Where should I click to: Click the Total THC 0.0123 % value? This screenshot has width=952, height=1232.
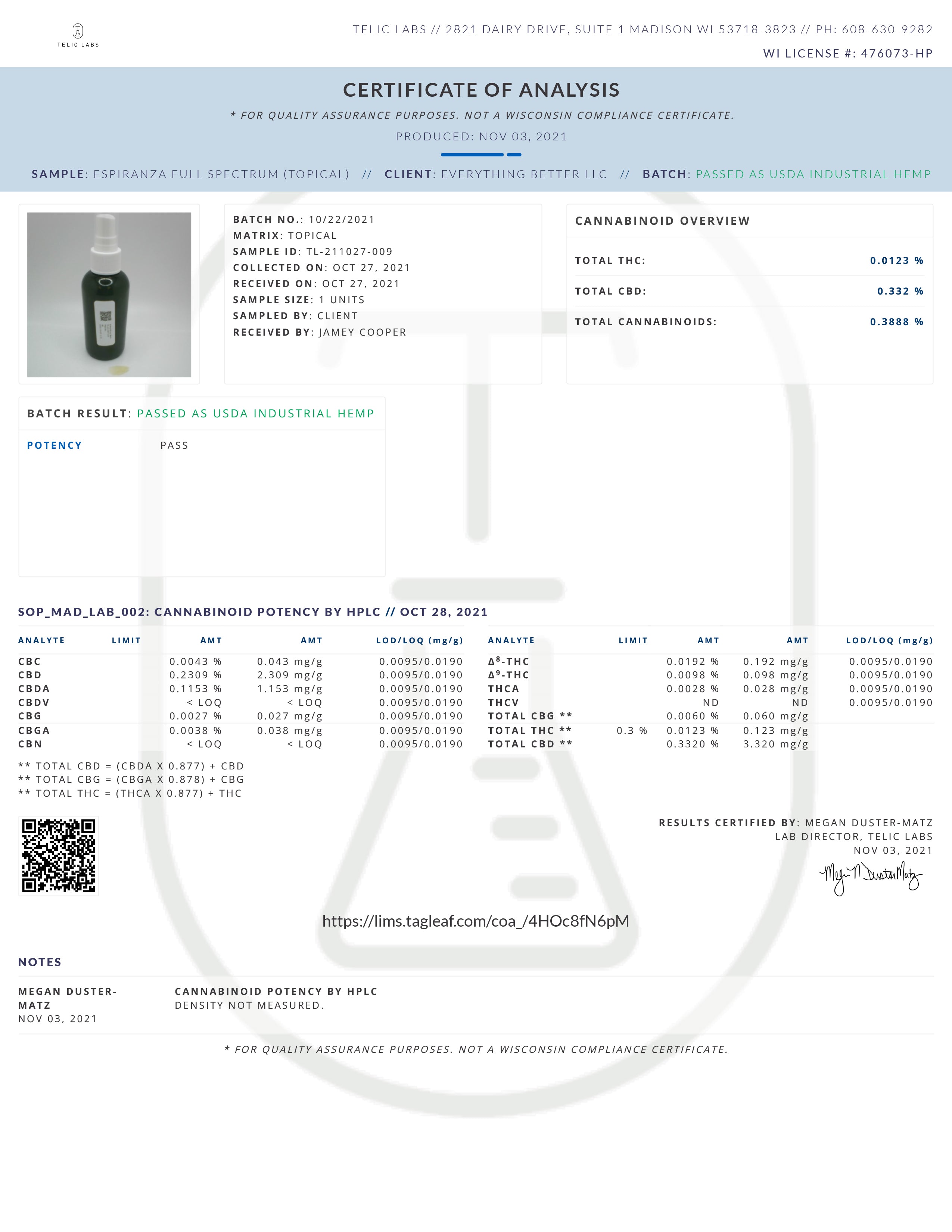(896, 261)
